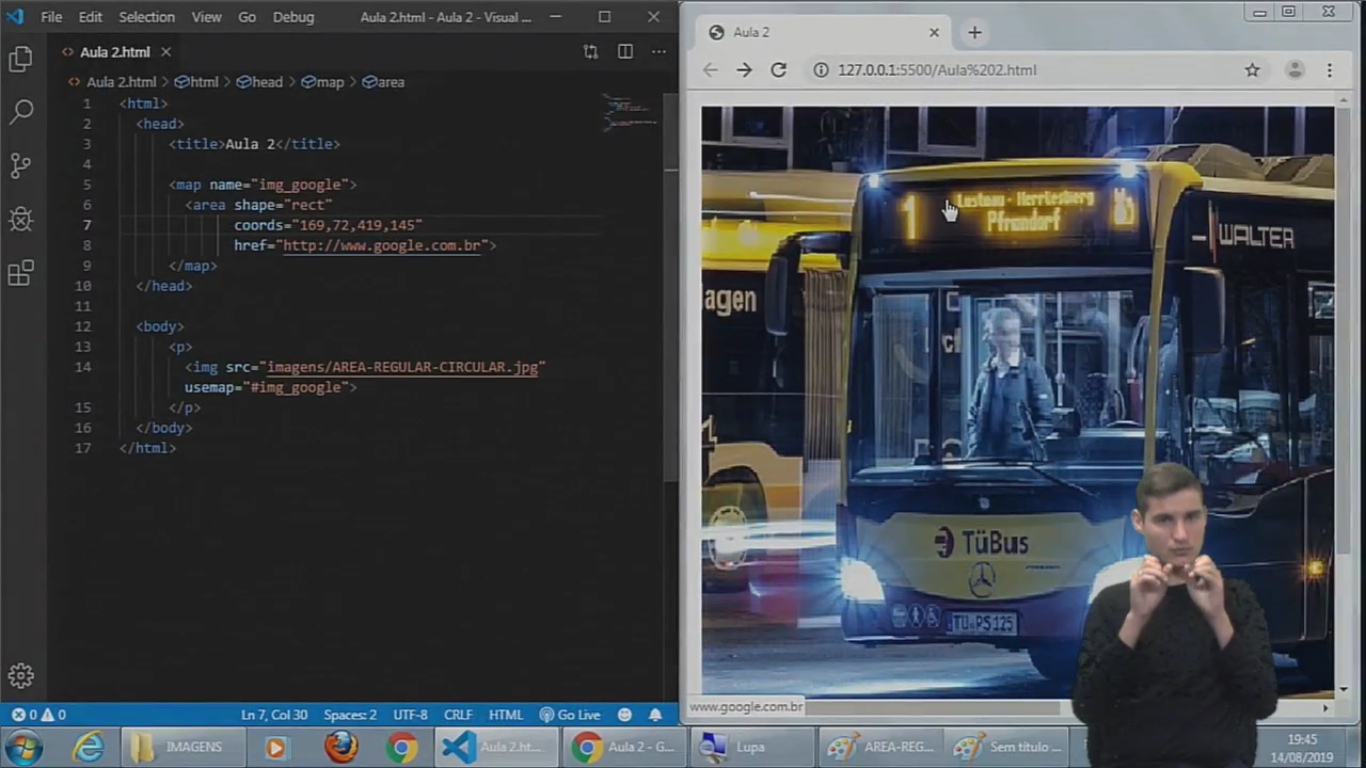Click the bus destination sign map area
The height and width of the screenshot is (768, 1366).
point(1016,211)
